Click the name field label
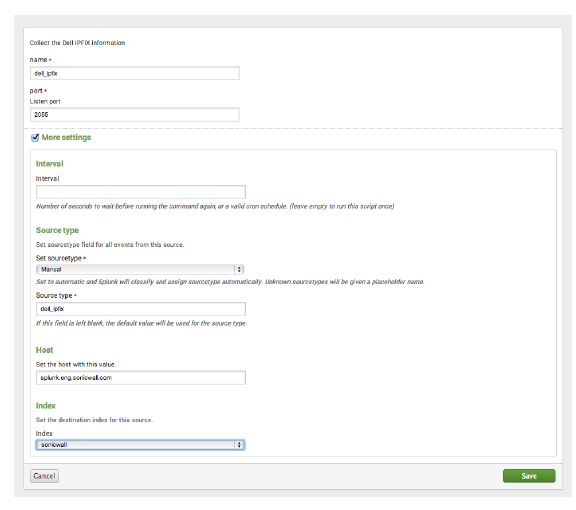 (38, 60)
